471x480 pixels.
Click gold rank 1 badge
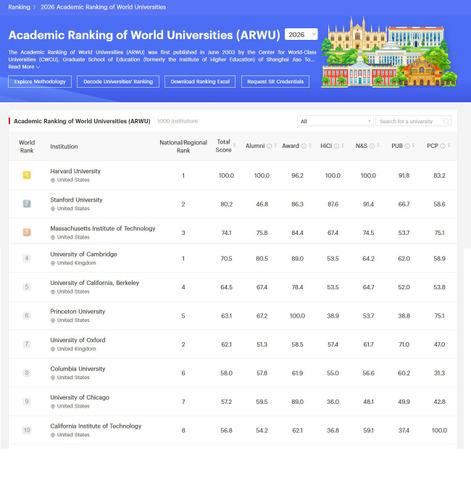(x=27, y=175)
